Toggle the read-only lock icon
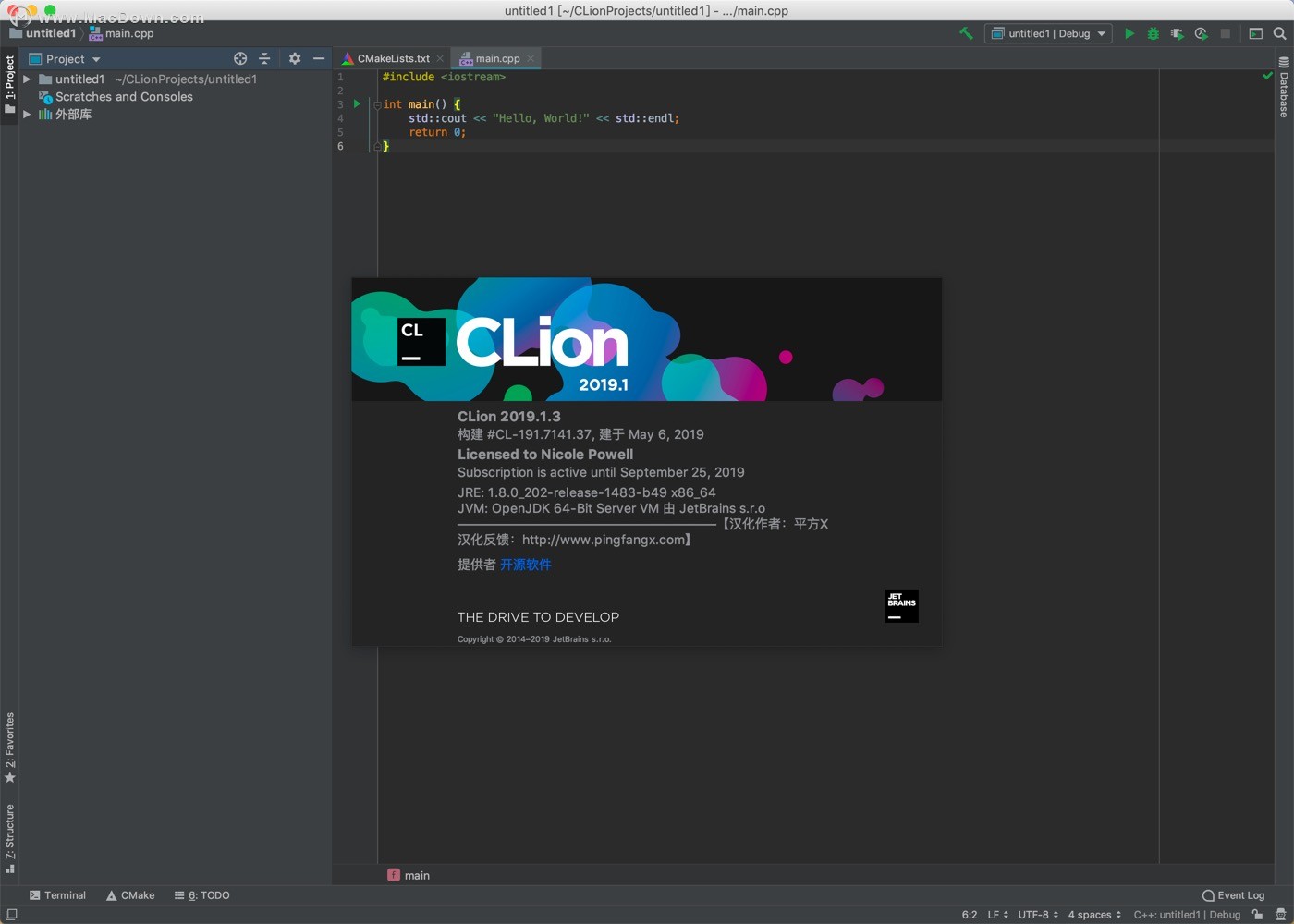 (x=1258, y=915)
